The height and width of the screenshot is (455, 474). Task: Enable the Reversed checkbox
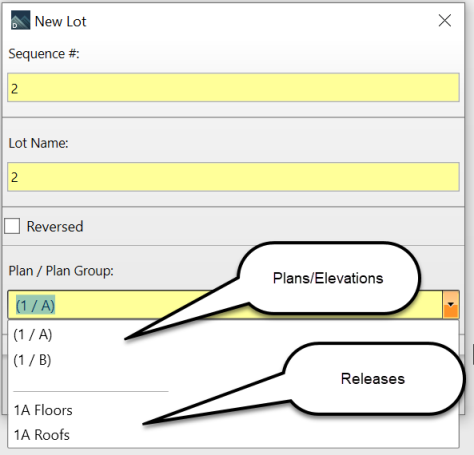(12, 226)
